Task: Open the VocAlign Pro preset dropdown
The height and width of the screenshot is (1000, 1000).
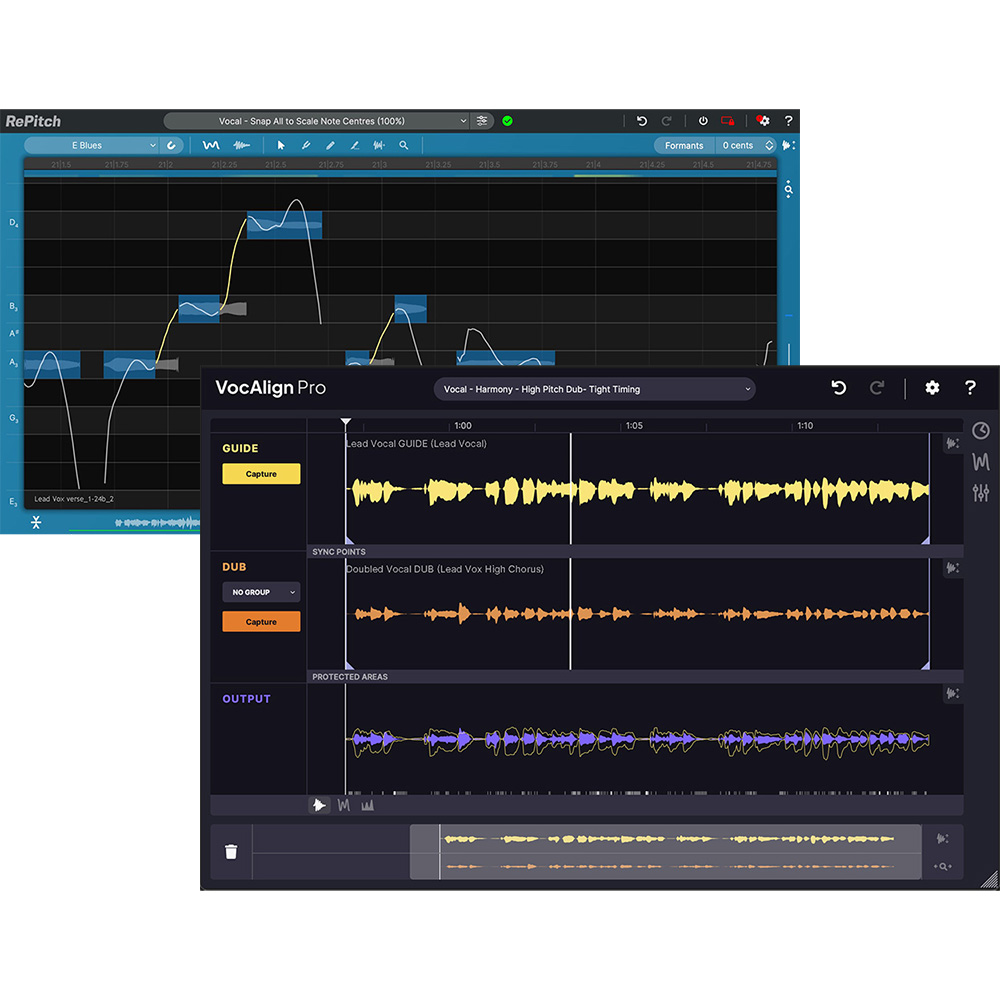Action: 594,389
